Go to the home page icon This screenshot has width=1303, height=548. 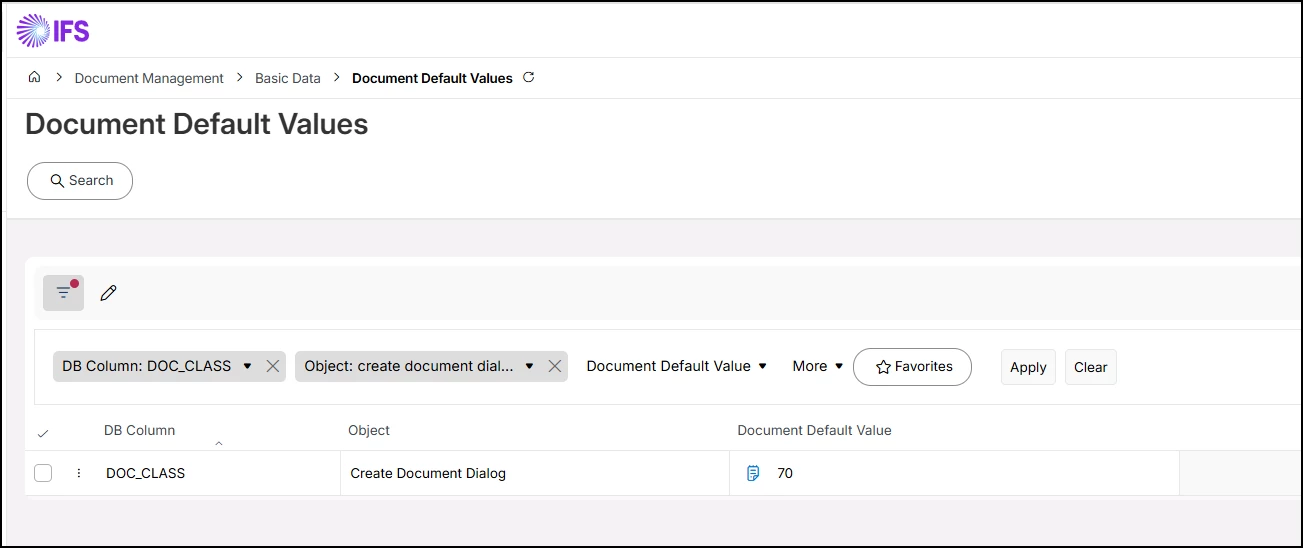(35, 78)
